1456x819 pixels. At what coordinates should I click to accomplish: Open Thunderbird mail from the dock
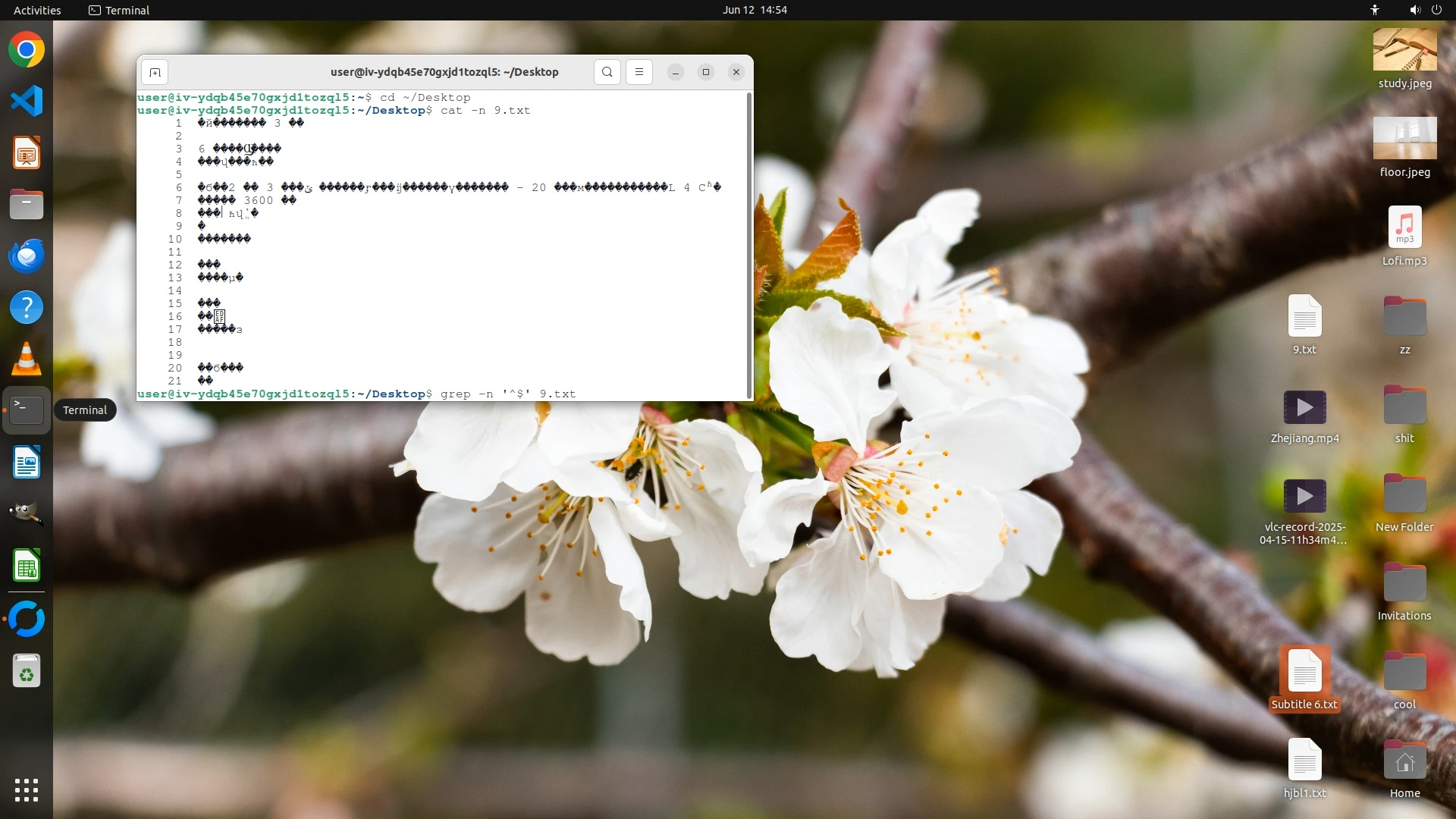point(27,256)
